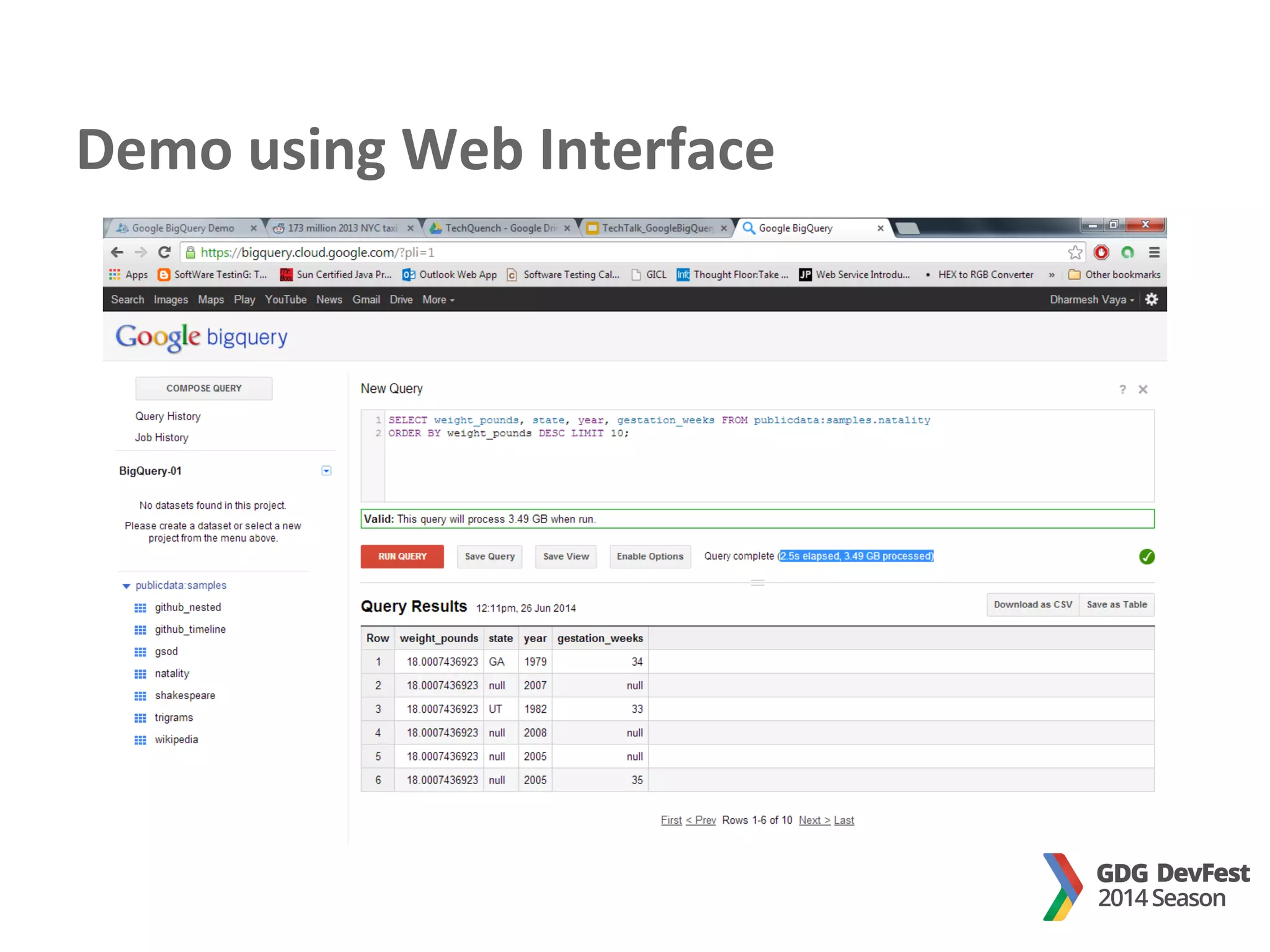Click the red Adblock extension icon
The image size is (1270, 952).
[1101, 252]
